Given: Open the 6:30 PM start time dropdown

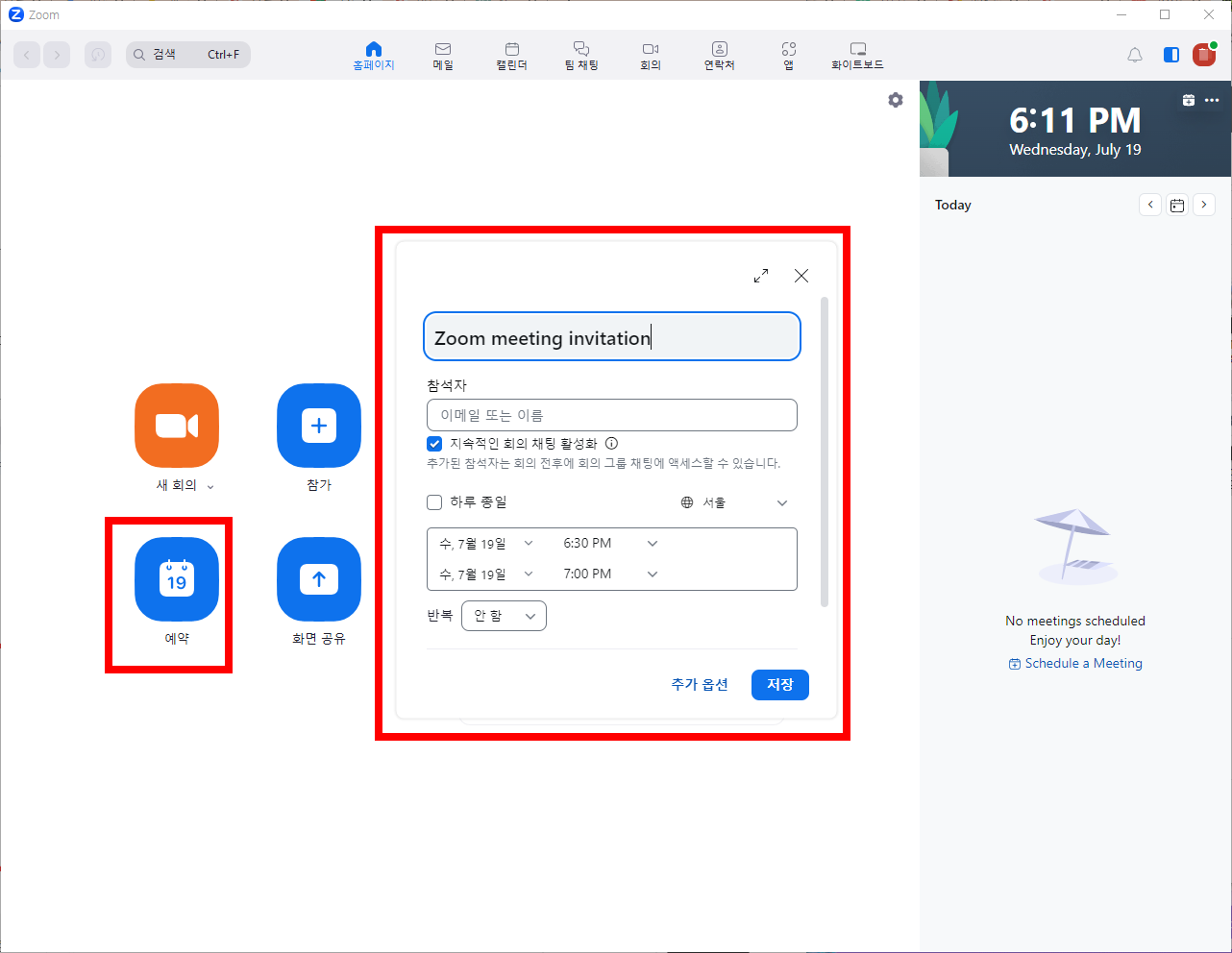Looking at the screenshot, I should pos(610,543).
